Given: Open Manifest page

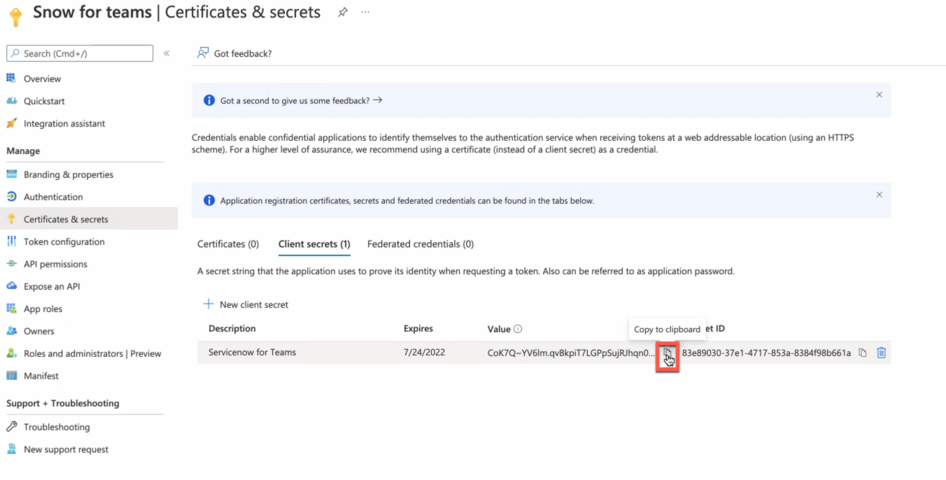Looking at the screenshot, I should pyautogui.click(x=41, y=376).
